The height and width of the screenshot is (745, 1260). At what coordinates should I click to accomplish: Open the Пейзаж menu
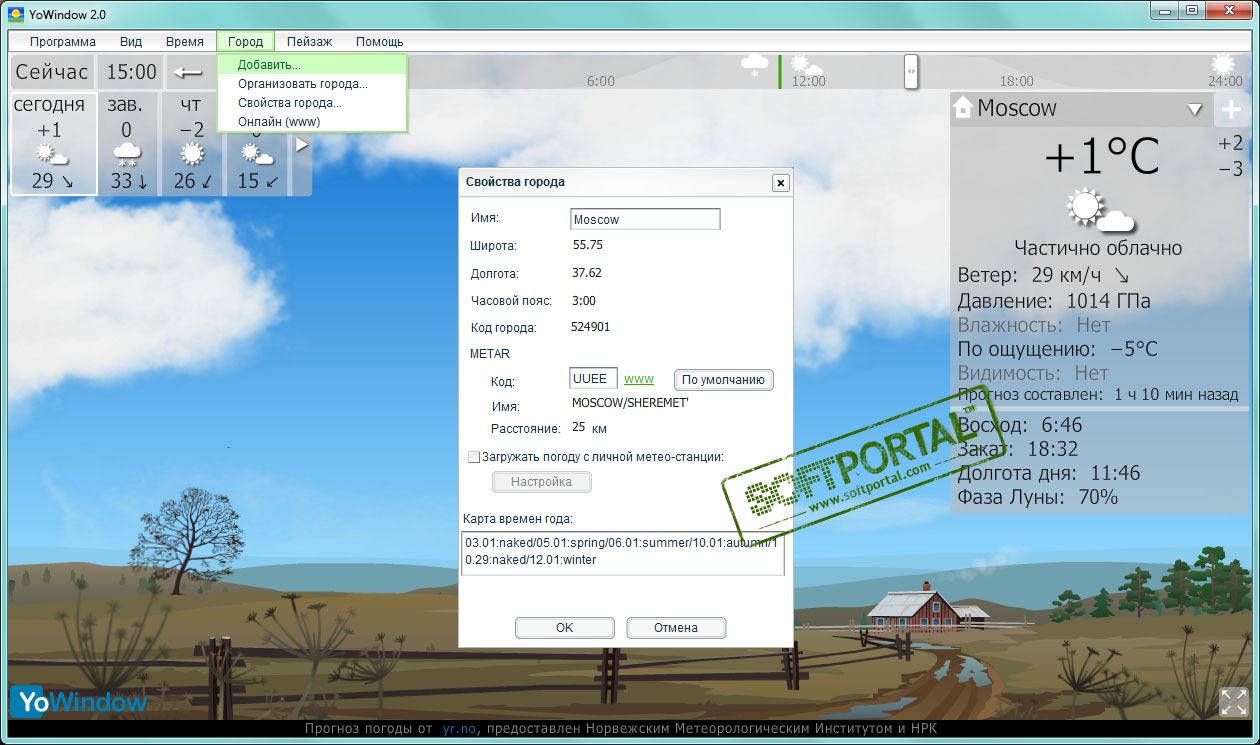[x=309, y=42]
